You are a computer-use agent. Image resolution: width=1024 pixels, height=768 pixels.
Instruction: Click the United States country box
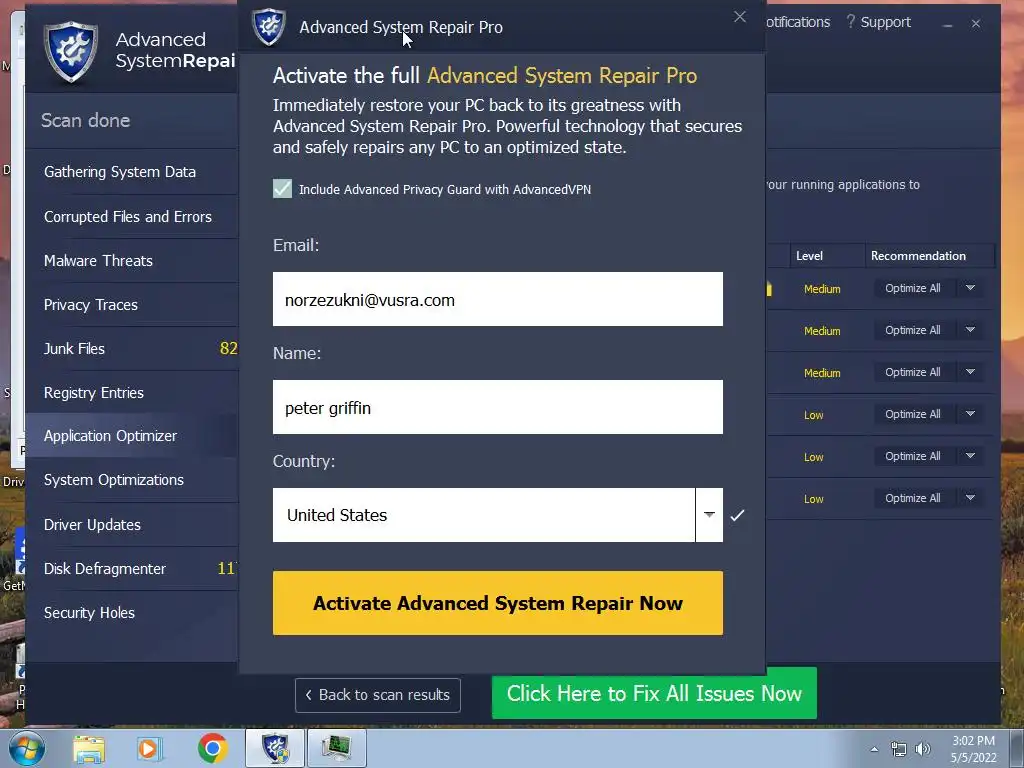point(484,515)
